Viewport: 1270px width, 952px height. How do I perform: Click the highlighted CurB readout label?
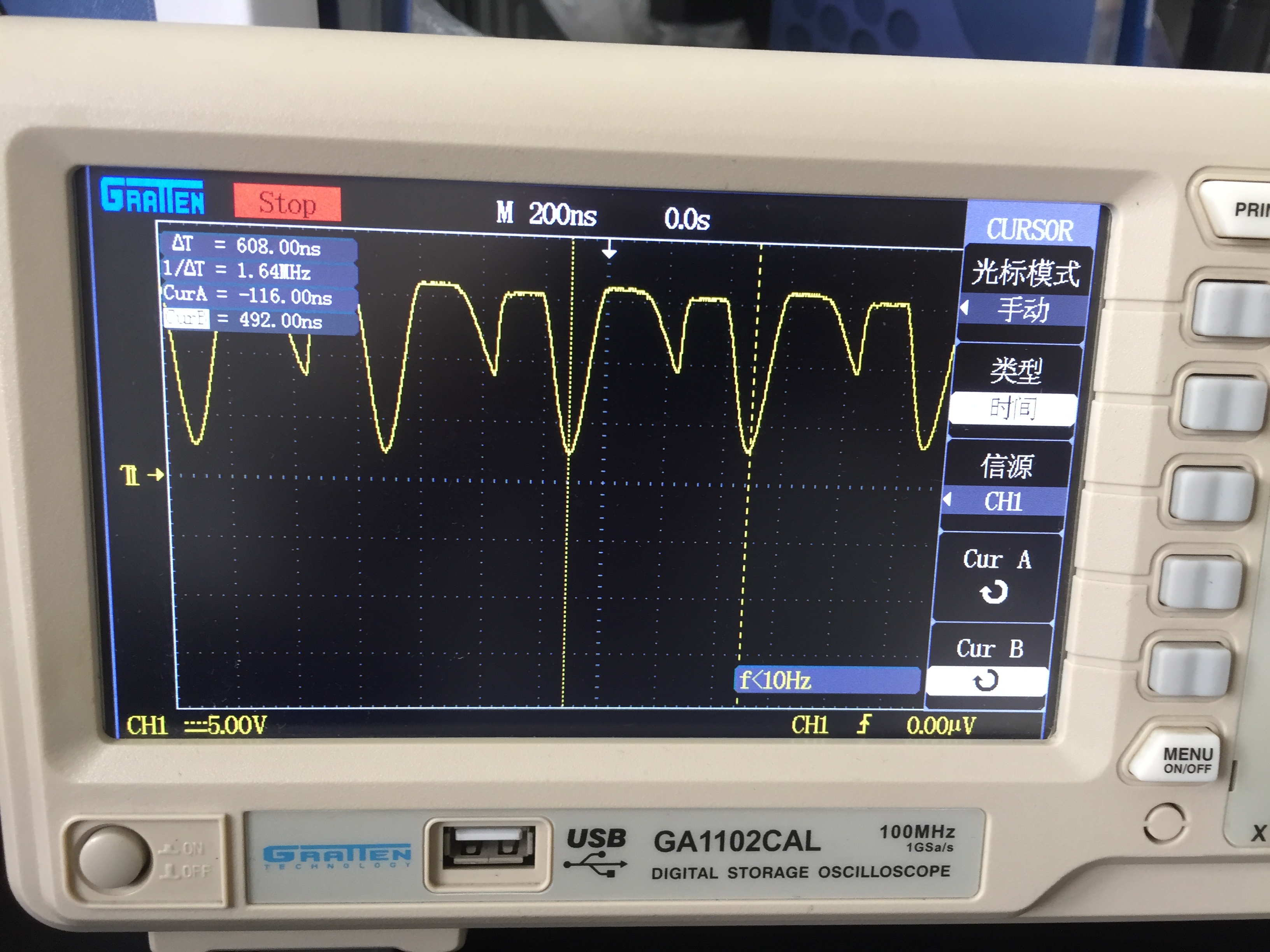coord(187,318)
